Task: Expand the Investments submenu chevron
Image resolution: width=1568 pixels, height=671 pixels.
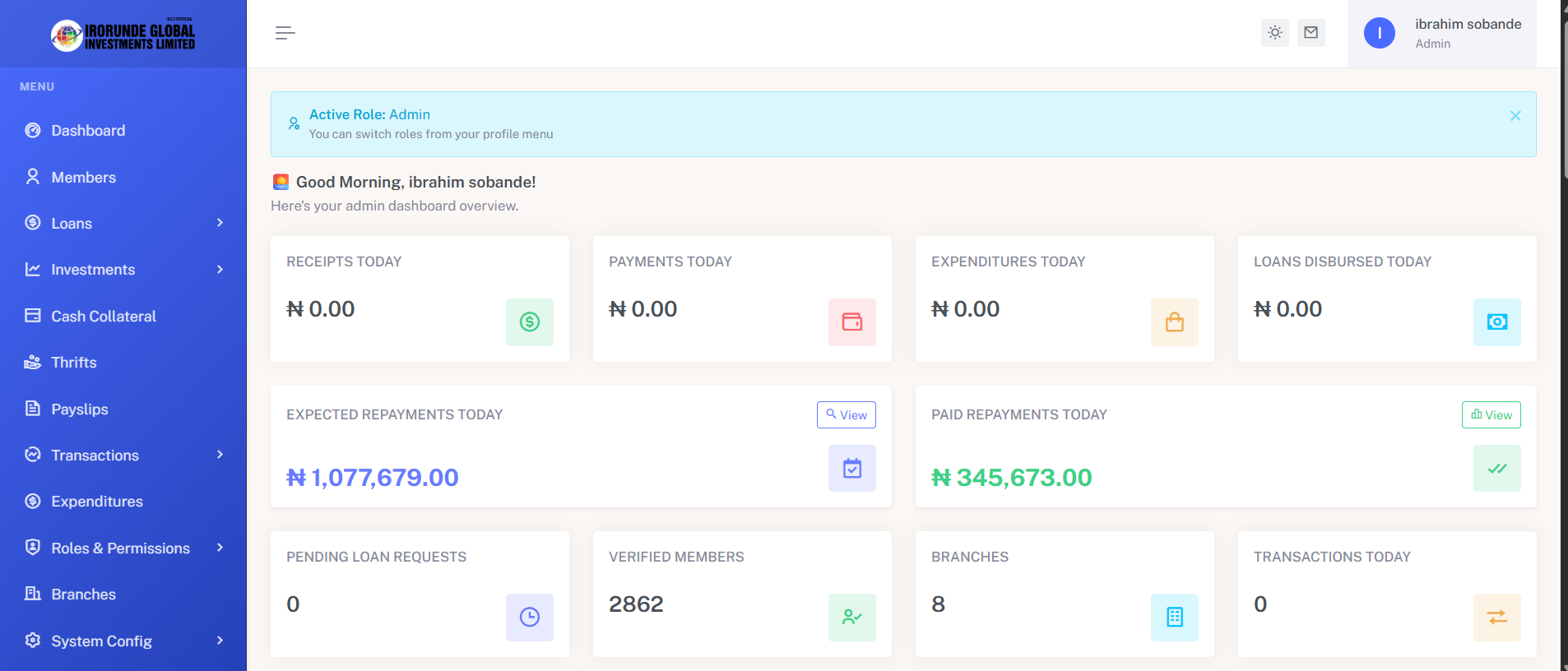Action: pyautogui.click(x=220, y=270)
